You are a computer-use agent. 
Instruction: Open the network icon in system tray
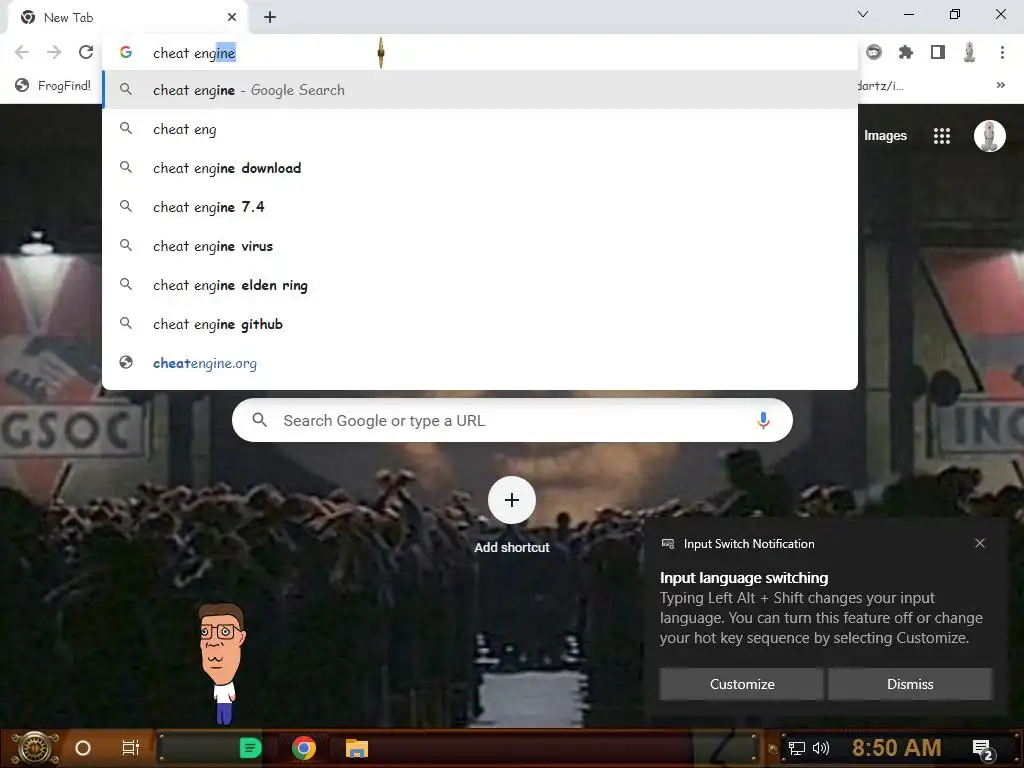pos(796,748)
